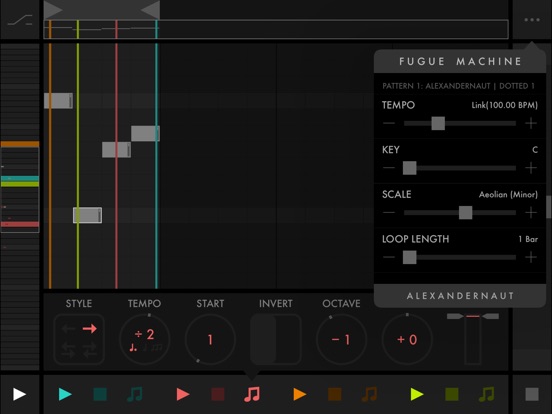Decrease KEY with the minus button
The width and height of the screenshot is (552, 414).
389,168
